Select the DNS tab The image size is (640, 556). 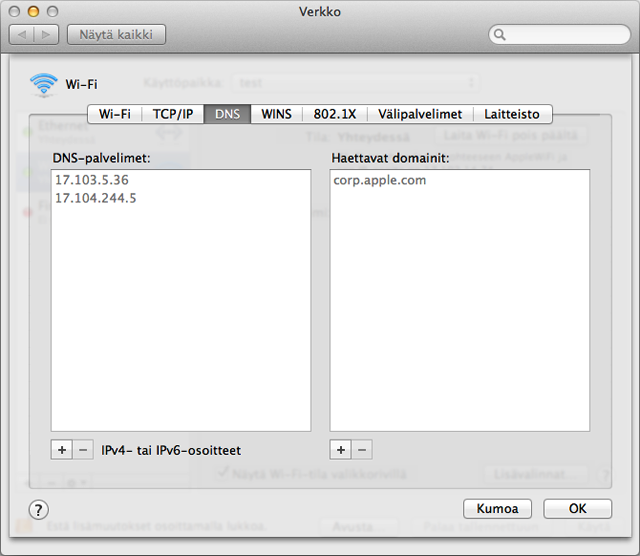point(227,114)
